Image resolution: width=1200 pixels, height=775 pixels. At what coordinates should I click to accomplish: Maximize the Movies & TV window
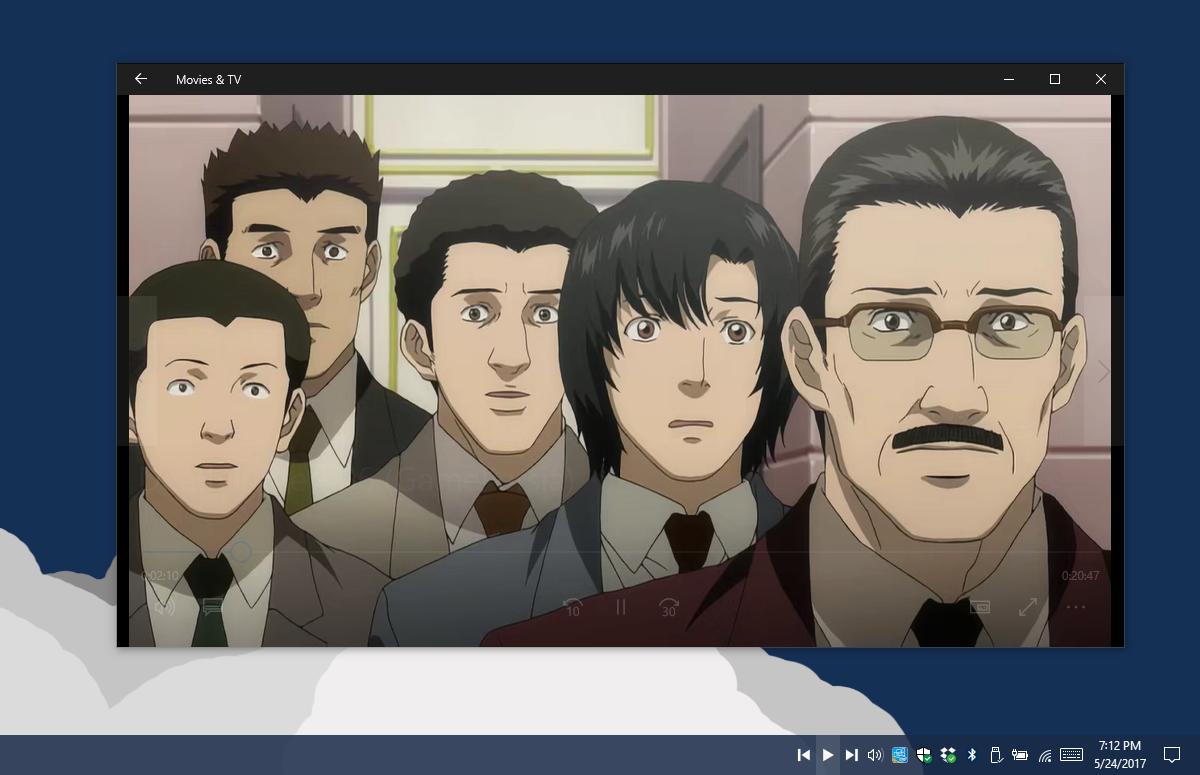point(1055,79)
